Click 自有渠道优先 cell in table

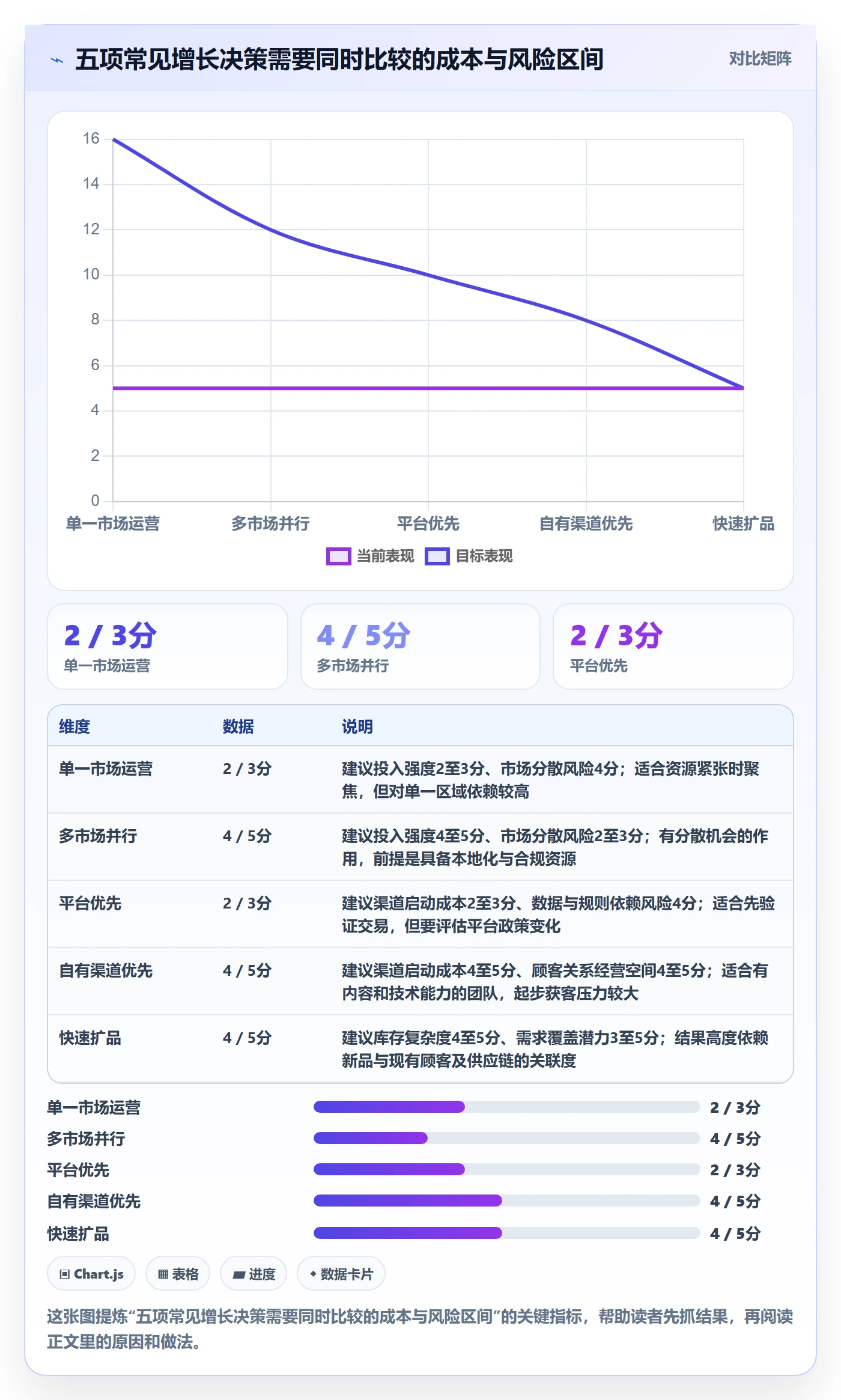coord(106,970)
